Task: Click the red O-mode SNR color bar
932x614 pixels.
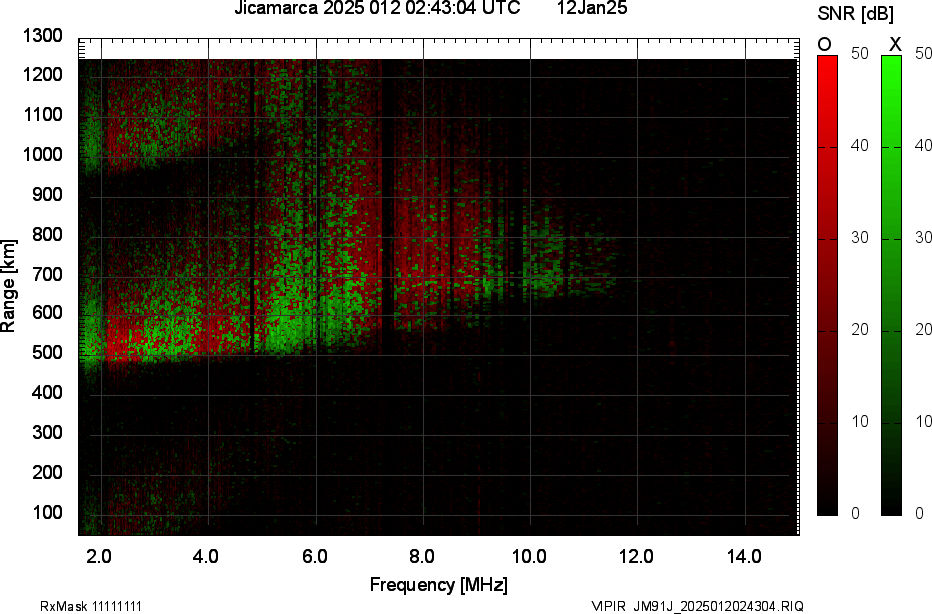Action: [827, 285]
